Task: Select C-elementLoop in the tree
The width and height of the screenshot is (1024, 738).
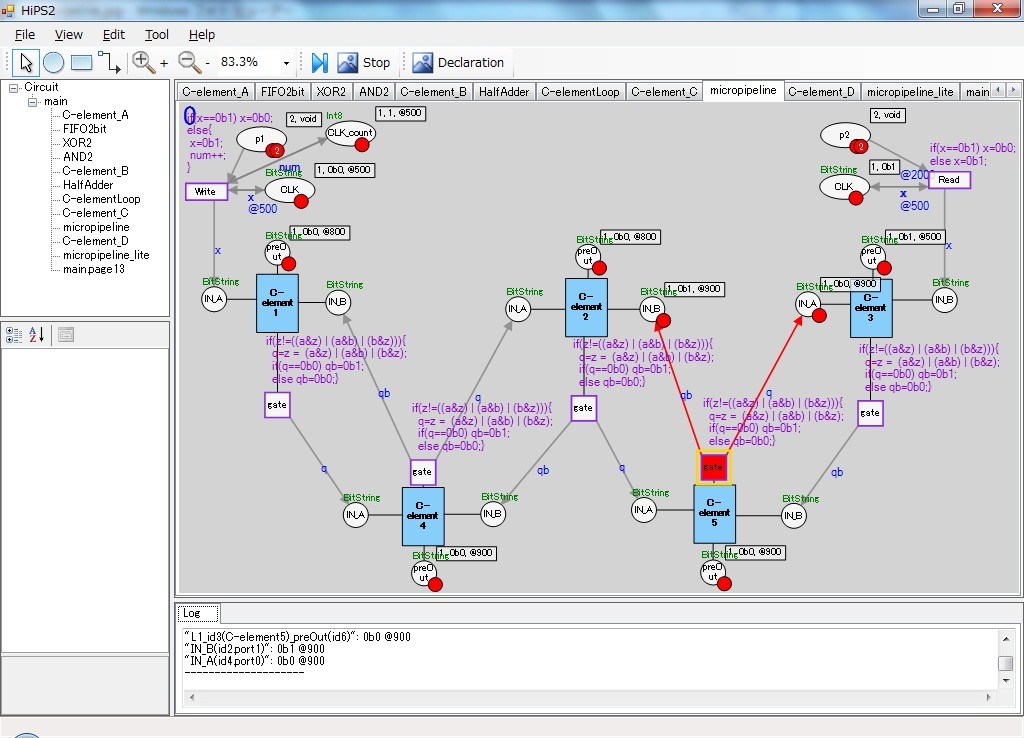Action: click(x=101, y=199)
